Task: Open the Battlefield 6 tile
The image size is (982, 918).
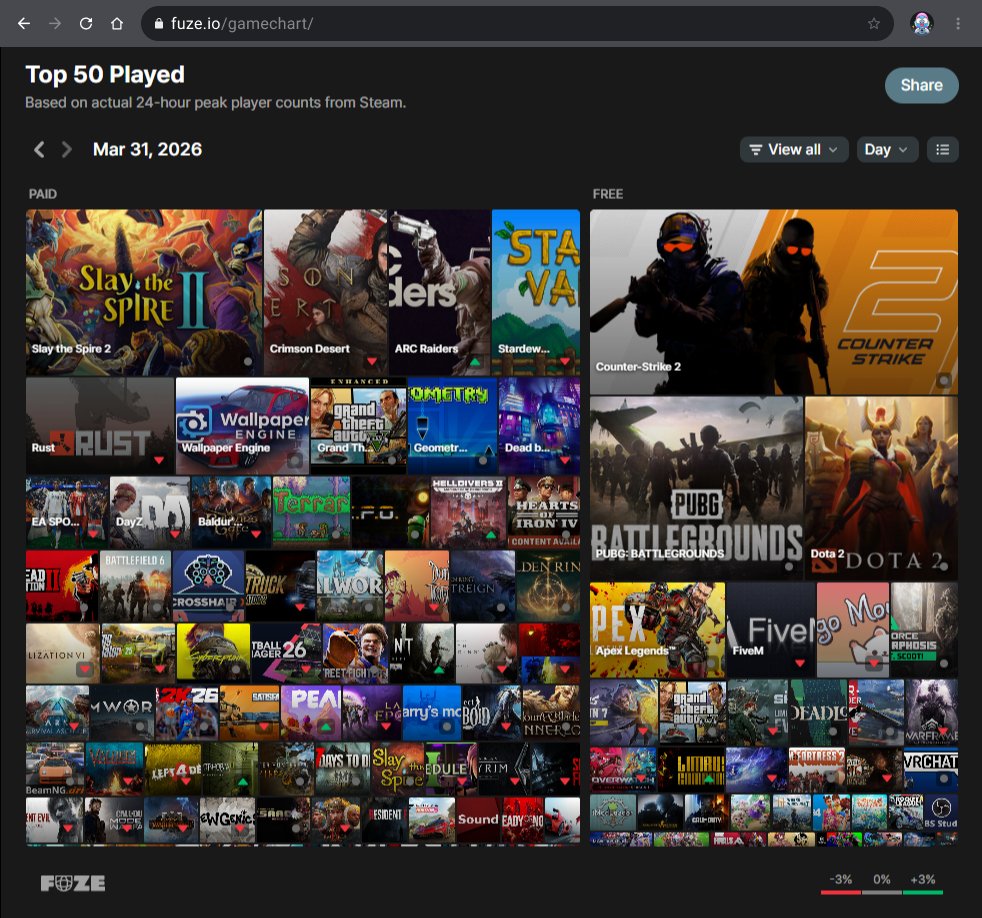Action: 135,586
